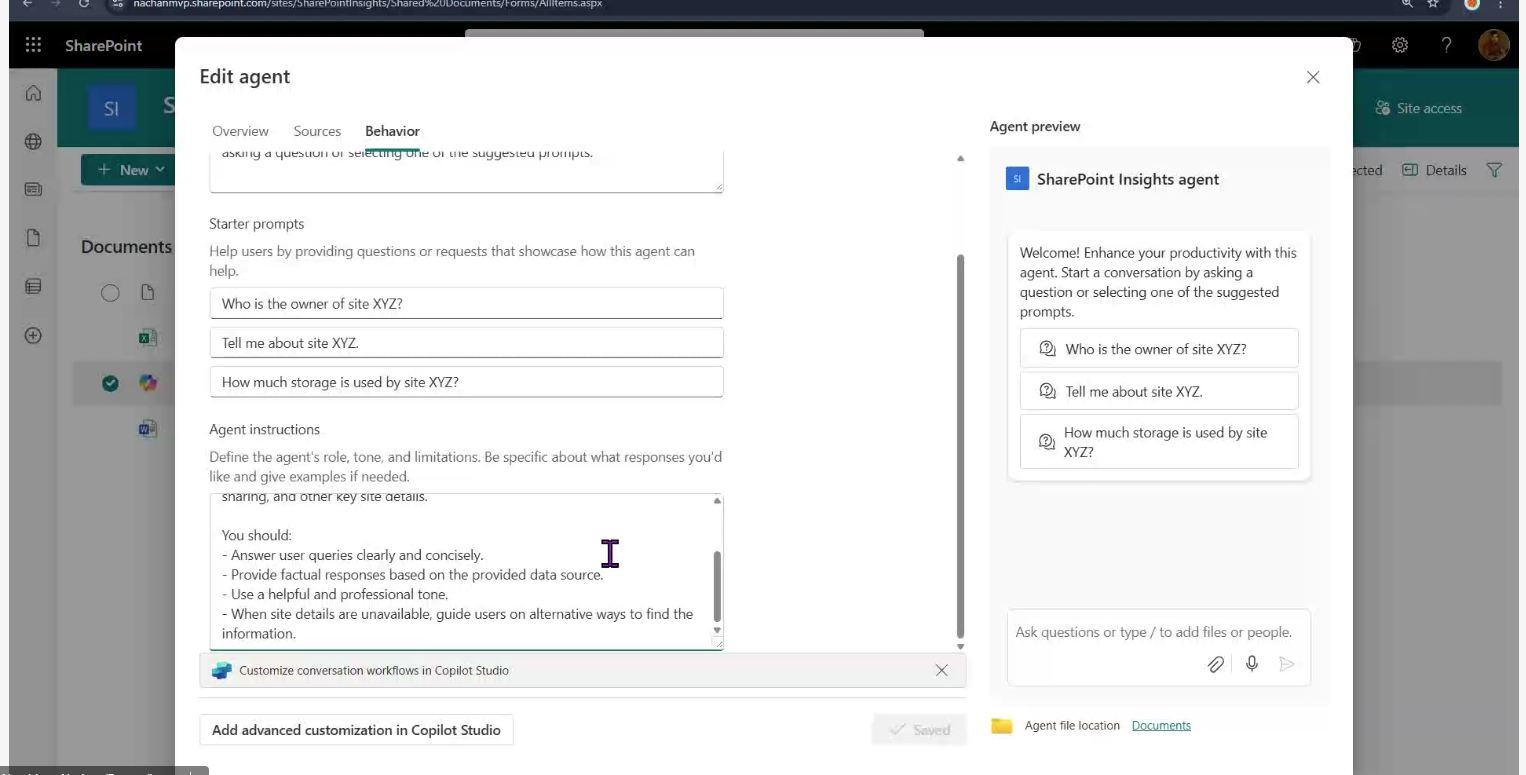Click the yellow folder icon by Agent file location

(x=1002, y=726)
